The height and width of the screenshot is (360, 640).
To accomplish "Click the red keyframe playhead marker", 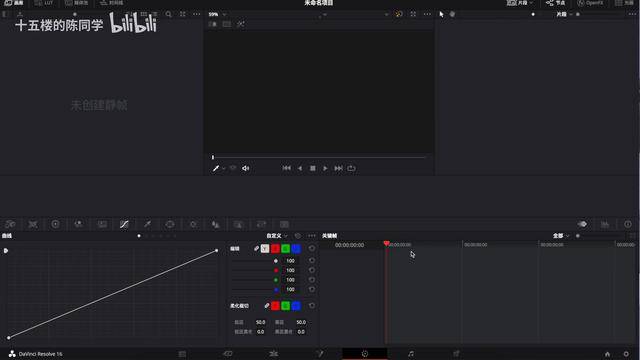I will point(386,244).
